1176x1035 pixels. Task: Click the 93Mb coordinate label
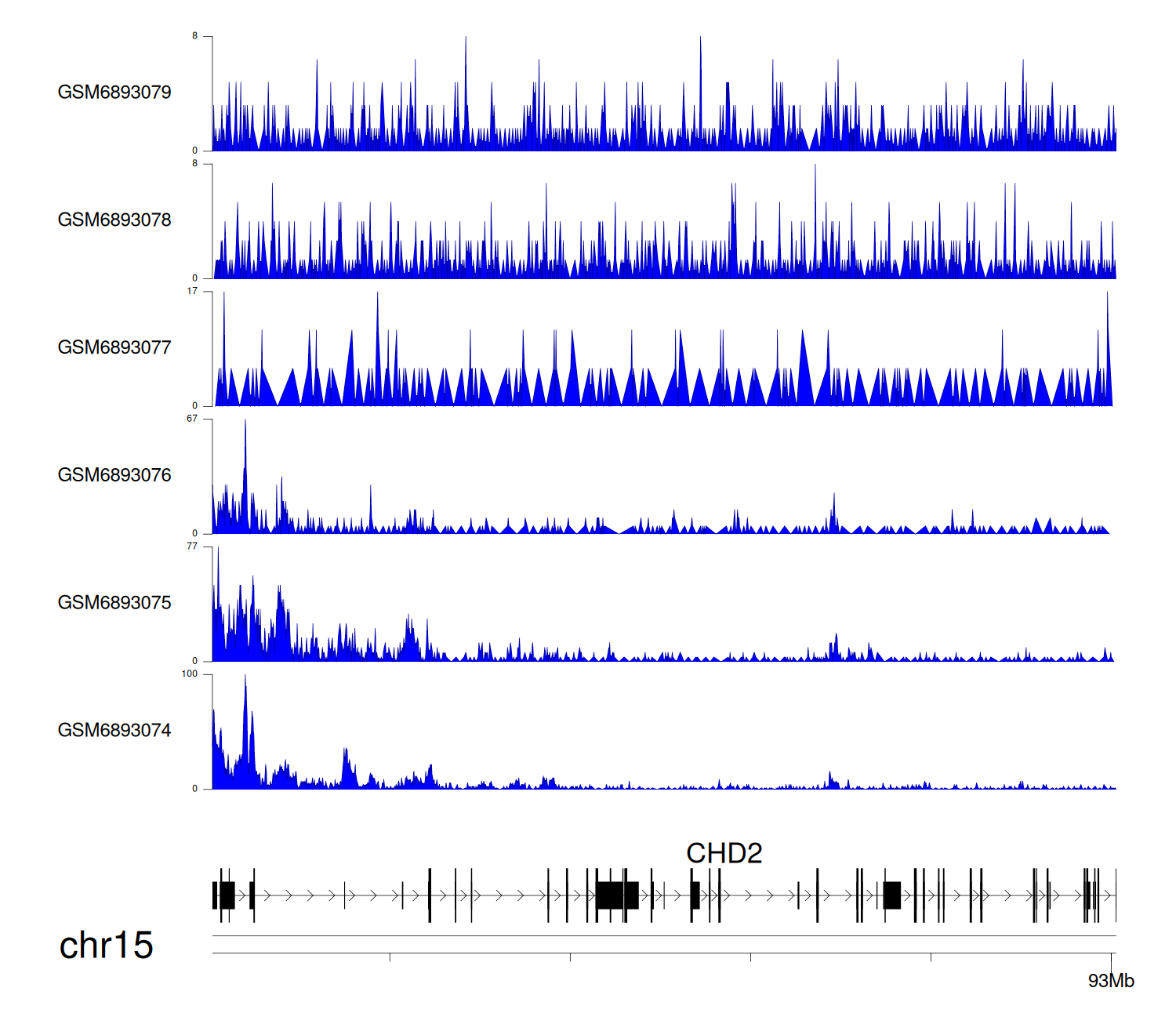1111,981
